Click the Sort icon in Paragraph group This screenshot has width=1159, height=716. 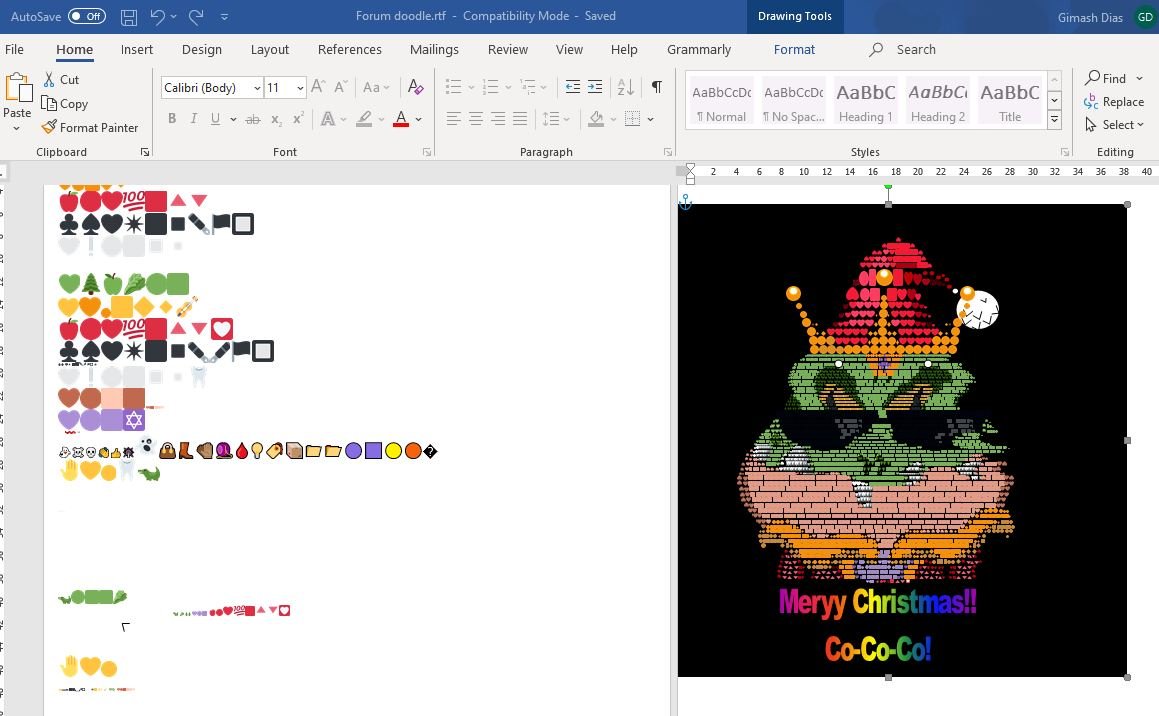tap(625, 88)
